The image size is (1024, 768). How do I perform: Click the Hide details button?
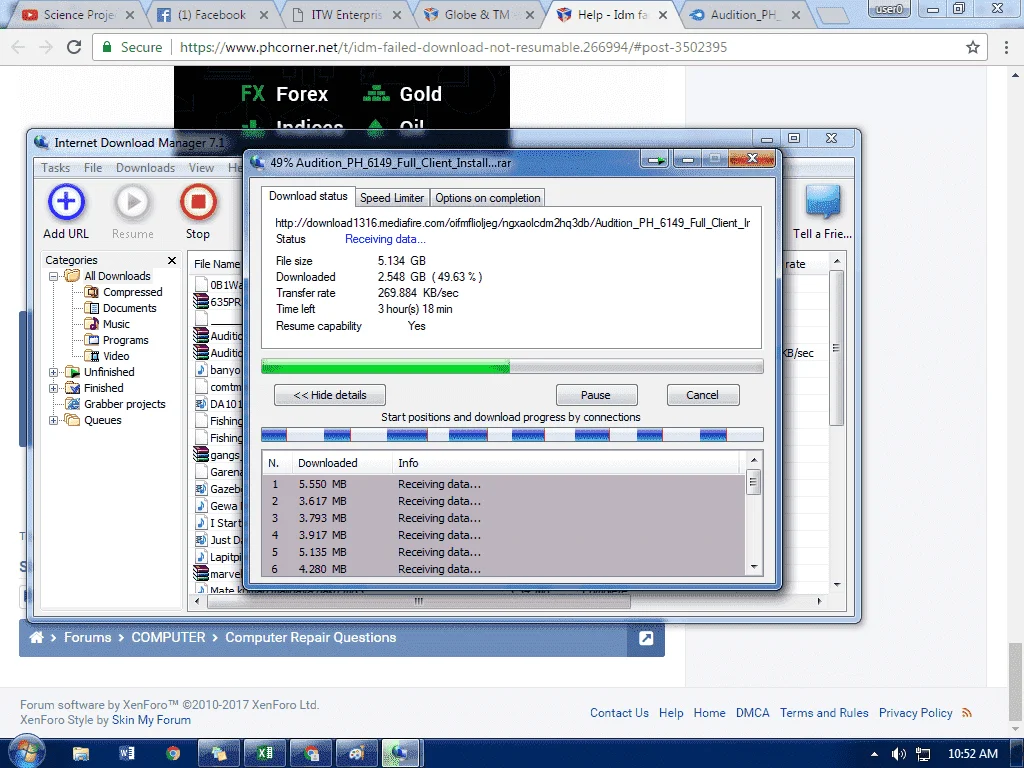click(330, 395)
